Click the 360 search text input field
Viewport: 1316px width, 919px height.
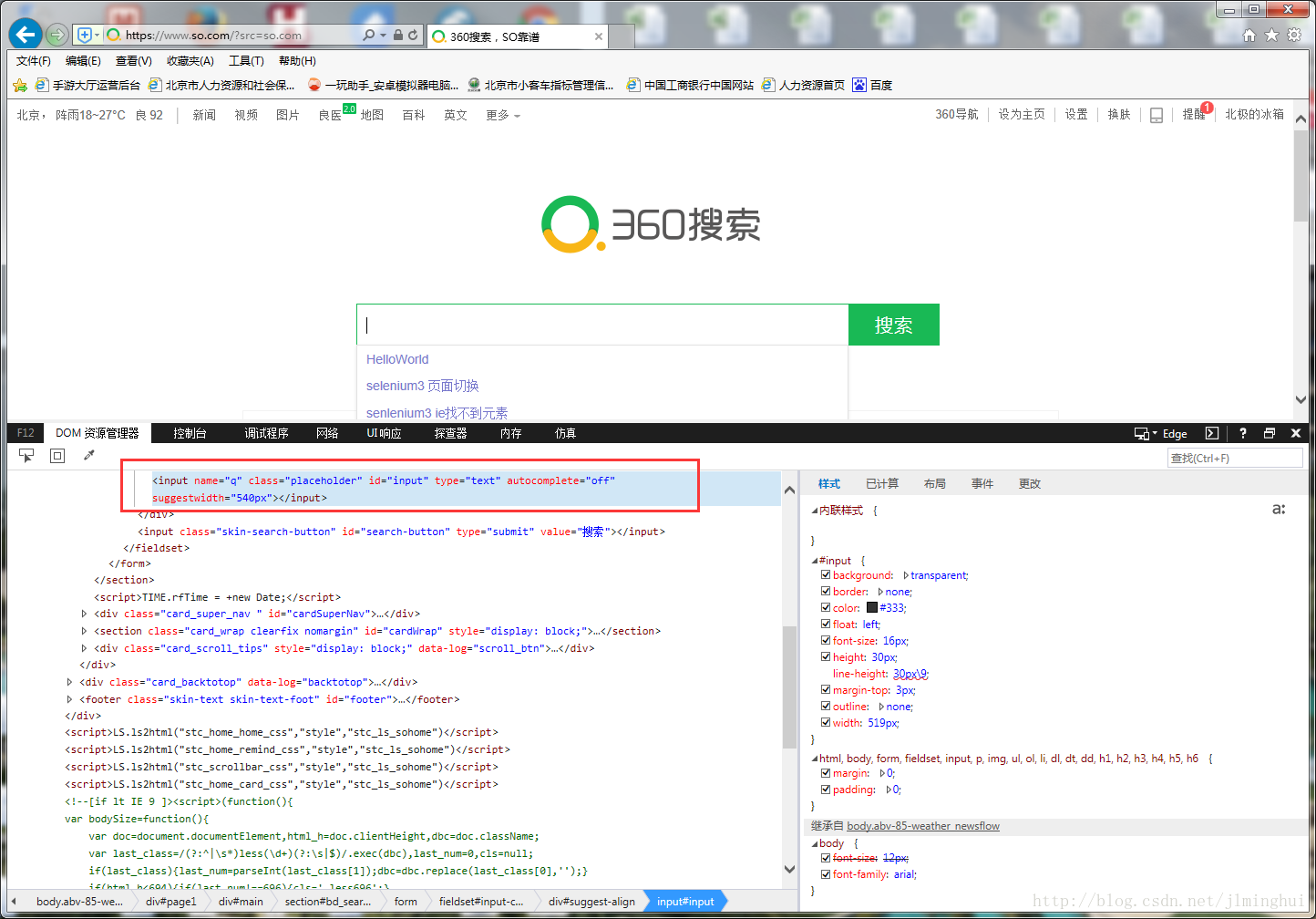(602, 325)
